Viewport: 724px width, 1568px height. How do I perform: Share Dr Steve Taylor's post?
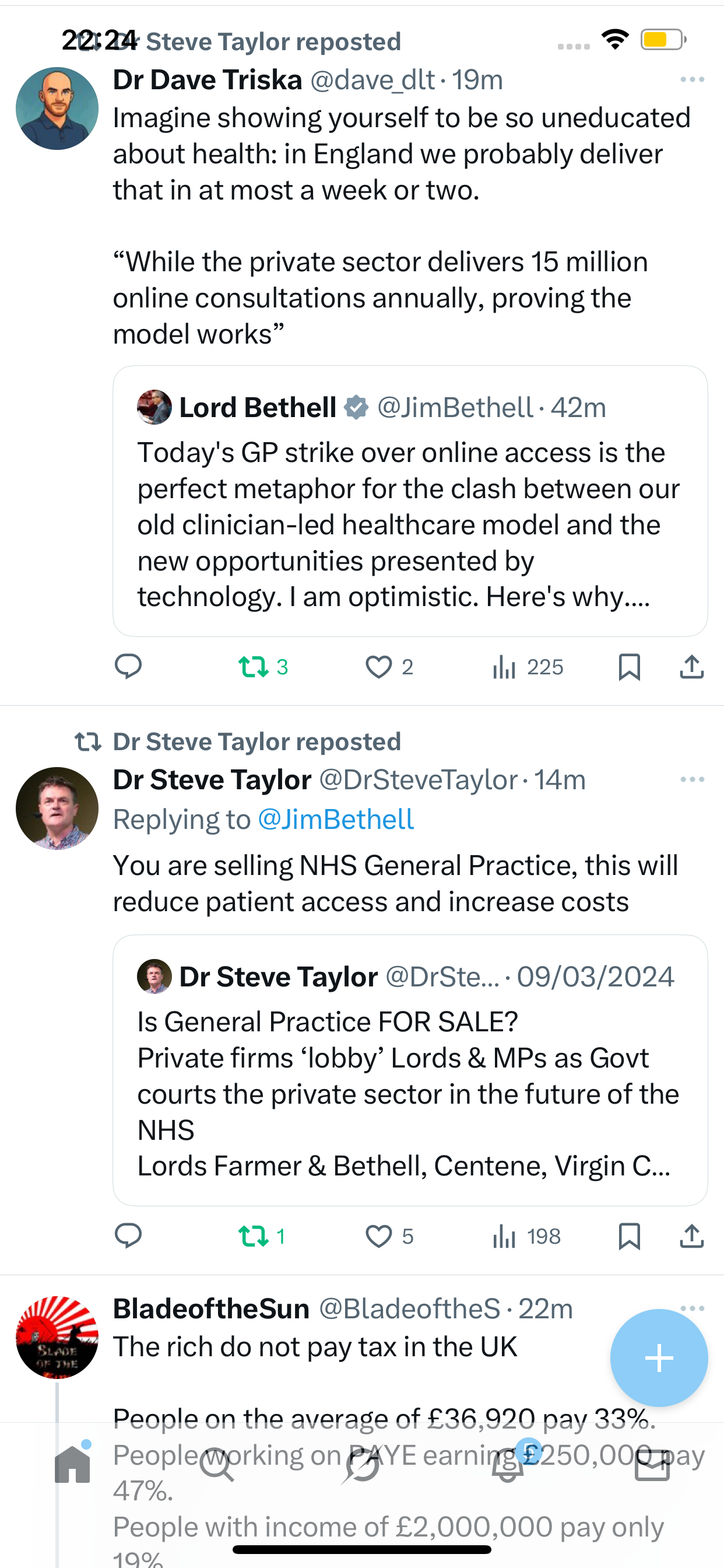pos(691,1235)
